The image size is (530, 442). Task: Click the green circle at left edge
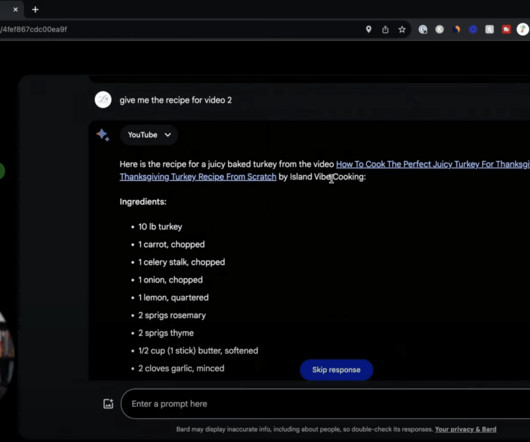click(x=1, y=171)
